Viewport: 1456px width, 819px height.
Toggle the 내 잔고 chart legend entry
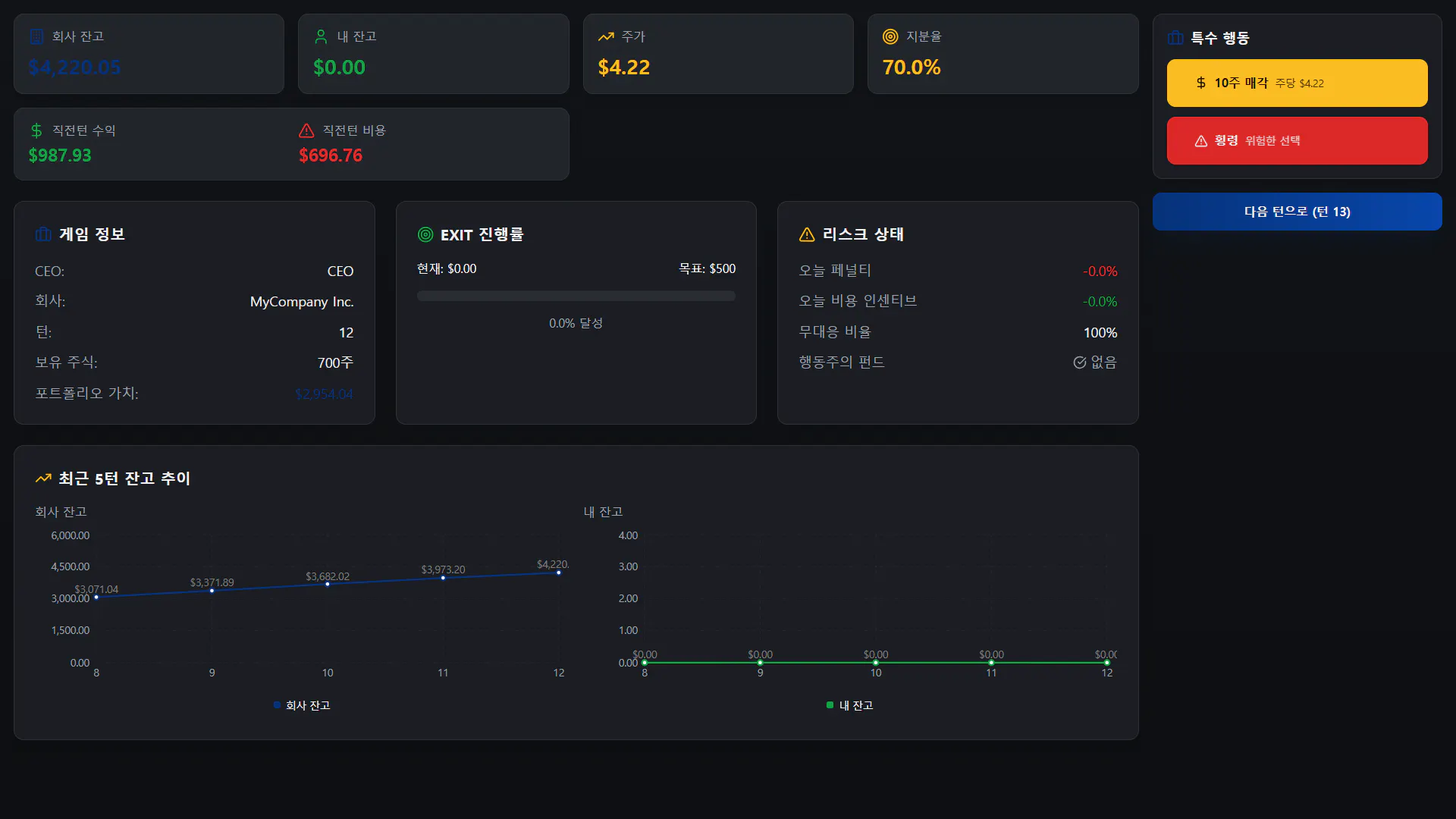(x=849, y=705)
